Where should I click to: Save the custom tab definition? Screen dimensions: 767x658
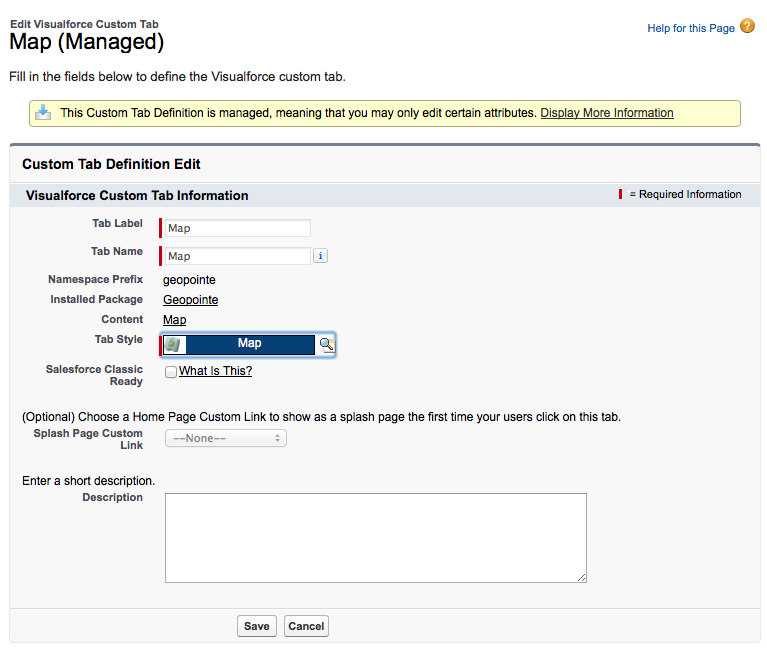257,626
